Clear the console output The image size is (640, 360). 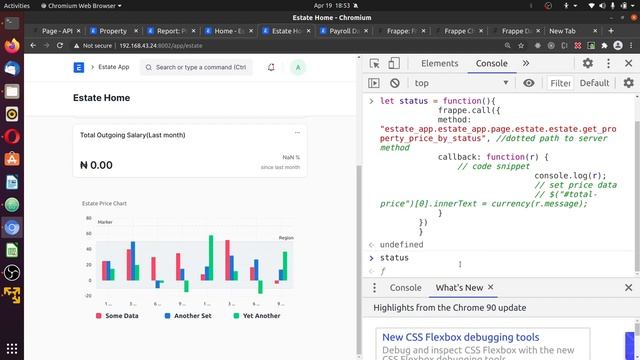pos(395,83)
